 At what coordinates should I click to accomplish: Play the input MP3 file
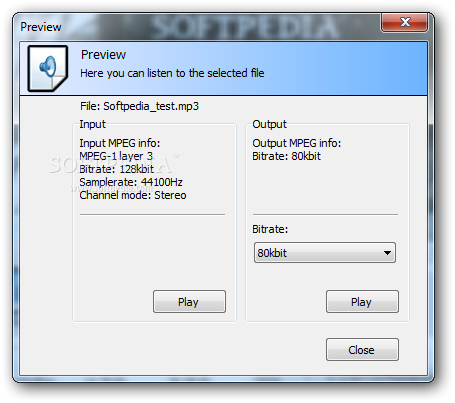[x=189, y=302]
